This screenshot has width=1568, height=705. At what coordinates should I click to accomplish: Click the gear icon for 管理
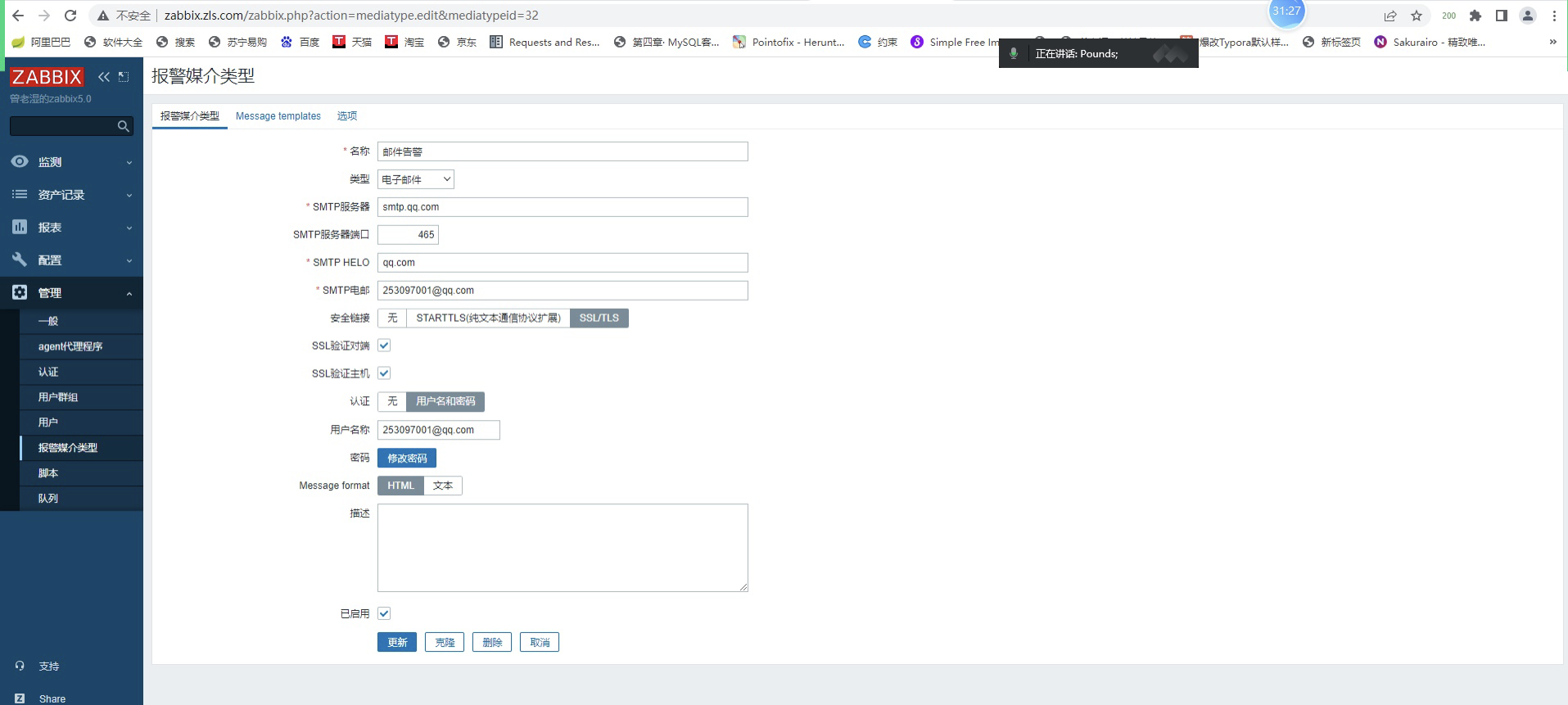click(20, 292)
